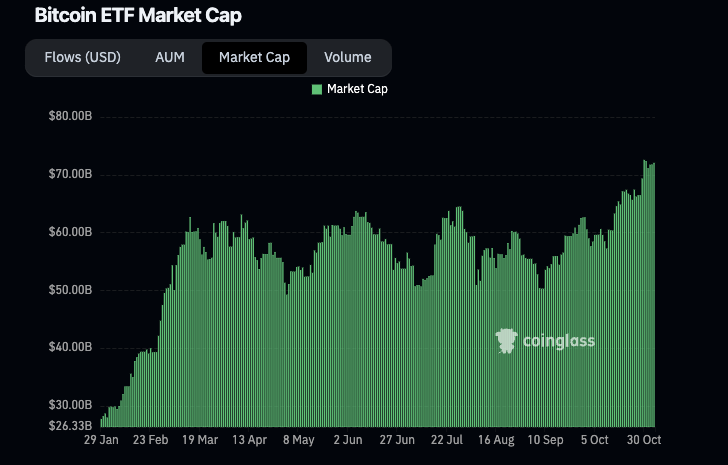Click the Bitcoin ETF Market Cap title
The height and width of the screenshot is (465, 728).
coord(138,16)
